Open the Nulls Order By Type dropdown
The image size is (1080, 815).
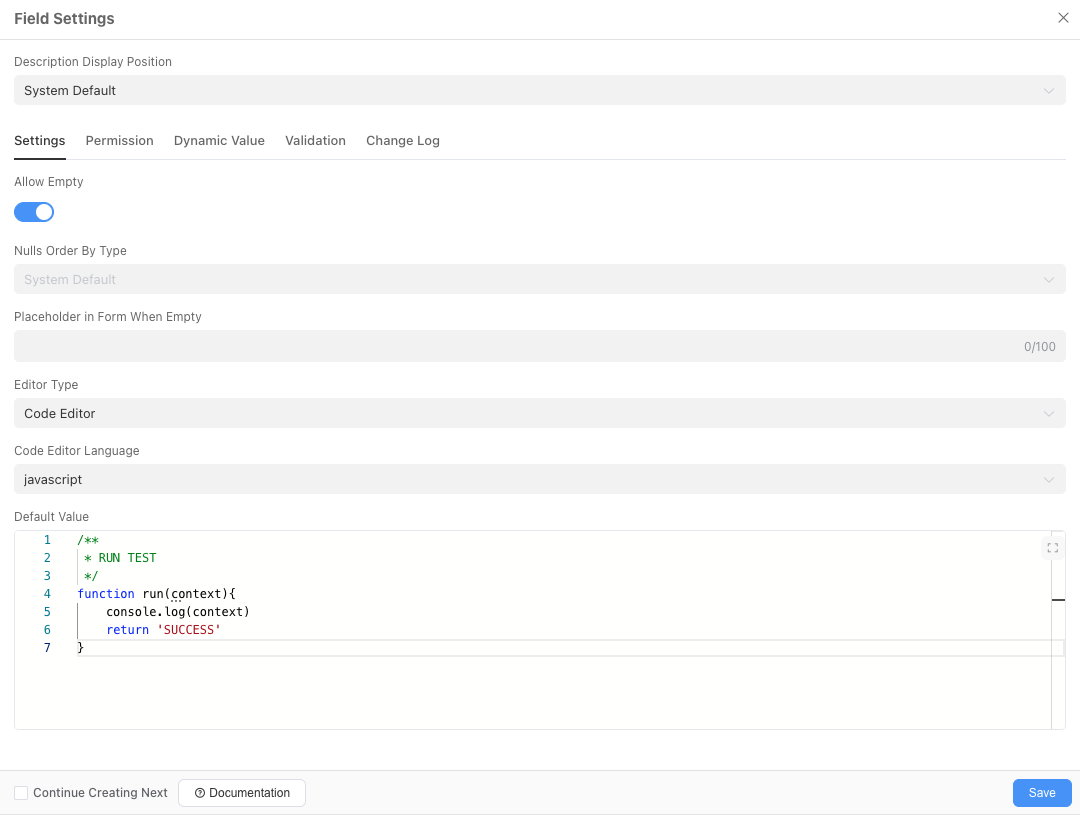(540, 279)
